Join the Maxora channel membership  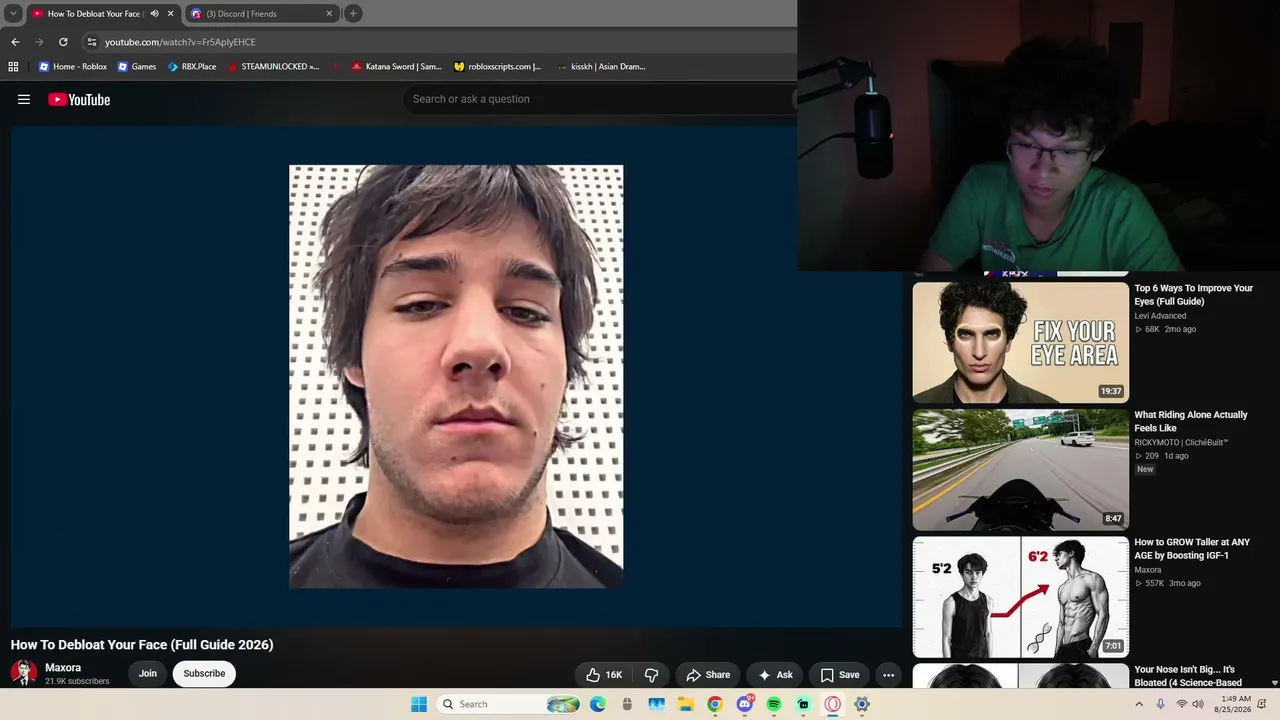148,674
